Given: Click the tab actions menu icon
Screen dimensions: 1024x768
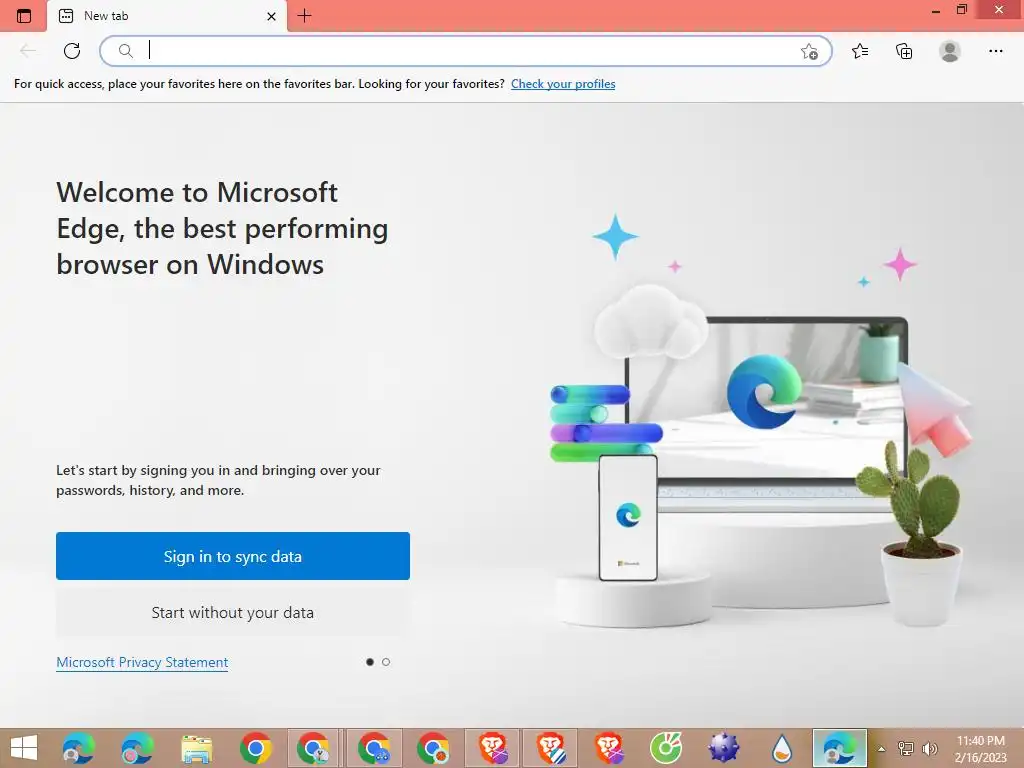Looking at the screenshot, I should (x=24, y=16).
